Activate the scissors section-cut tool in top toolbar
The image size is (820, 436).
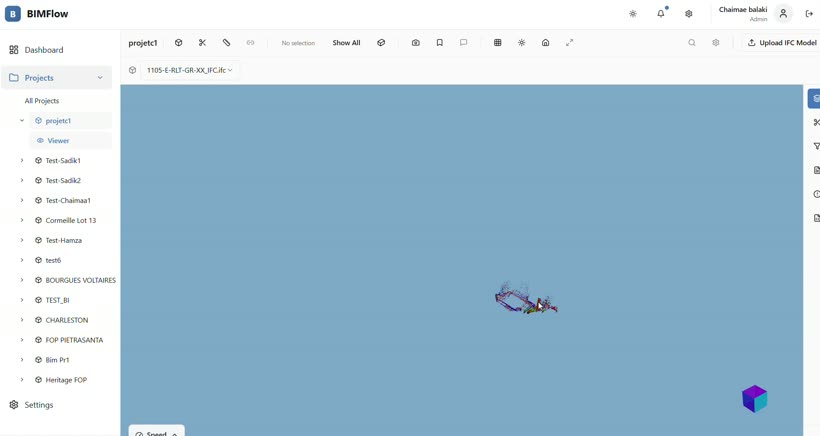click(x=202, y=43)
